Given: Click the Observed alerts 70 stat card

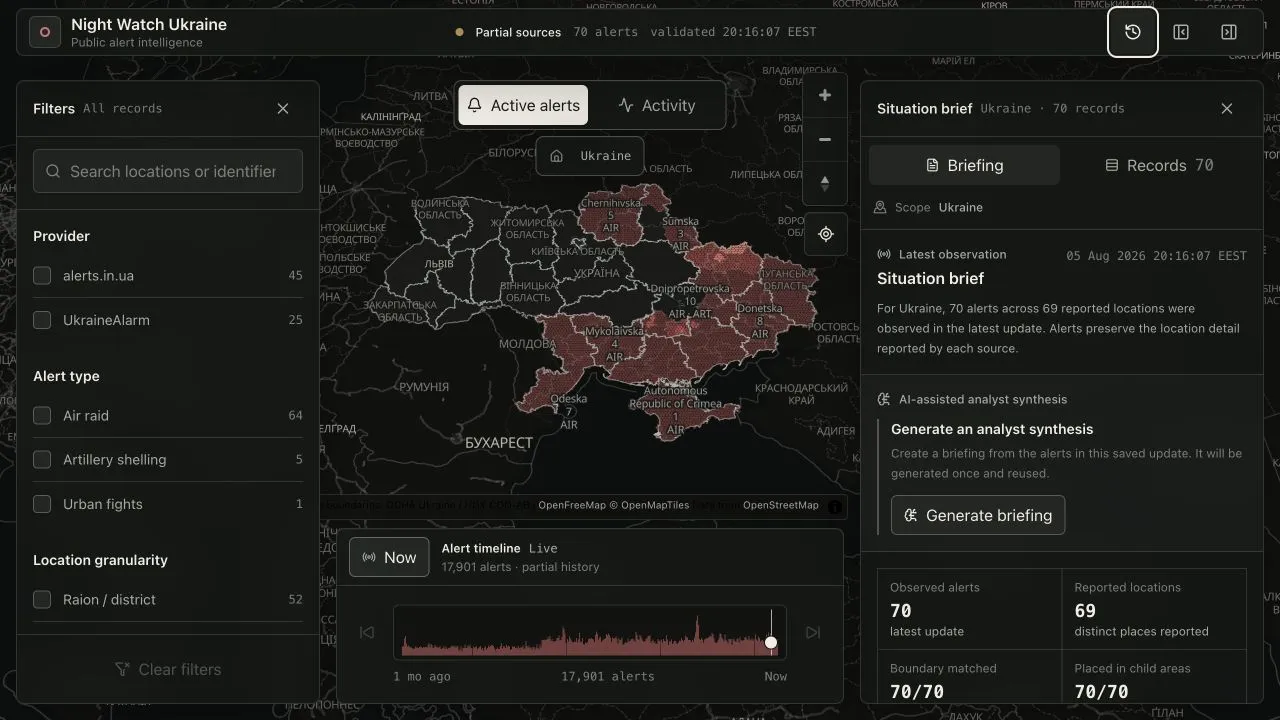Looking at the screenshot, I should [969, 609].
